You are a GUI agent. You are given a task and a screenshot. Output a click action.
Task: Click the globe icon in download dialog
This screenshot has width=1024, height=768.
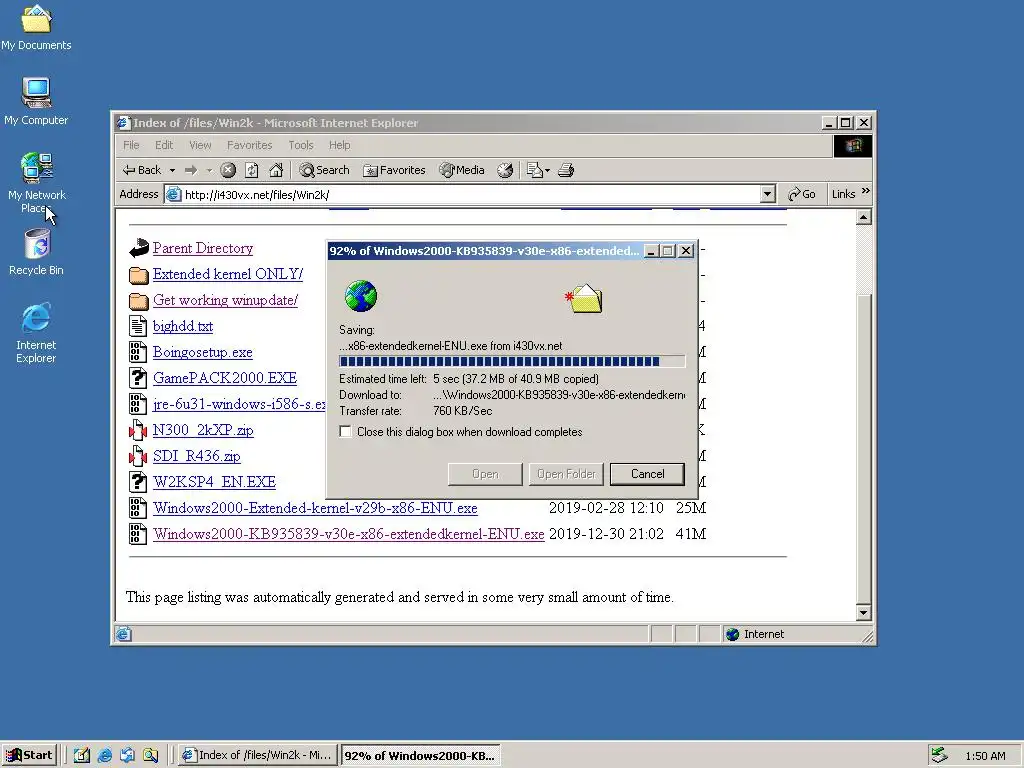click(360, 296)
